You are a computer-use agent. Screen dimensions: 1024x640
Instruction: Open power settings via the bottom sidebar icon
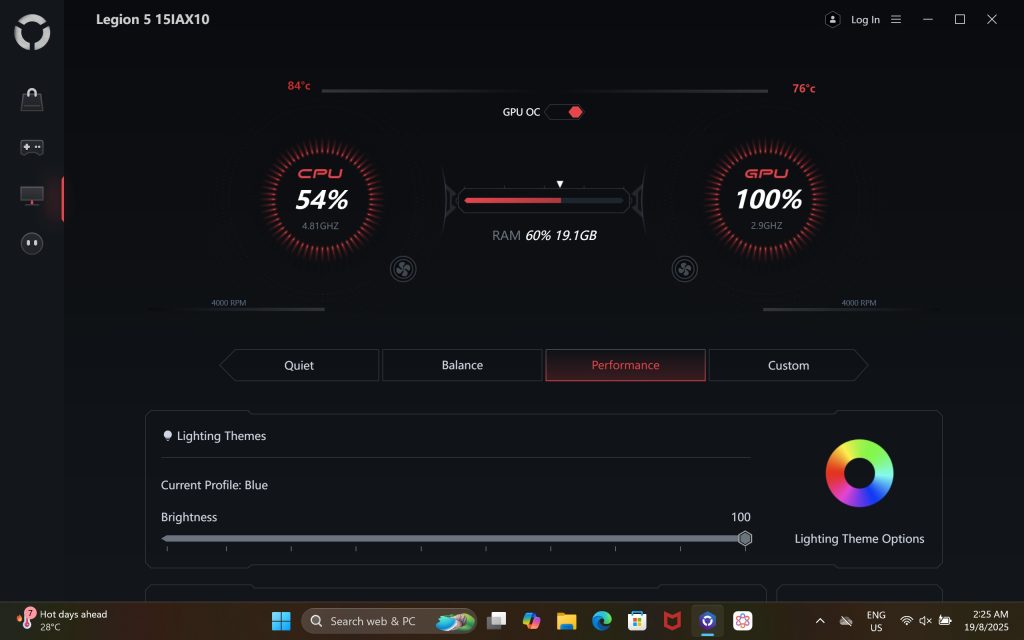(x=31, y=243)
